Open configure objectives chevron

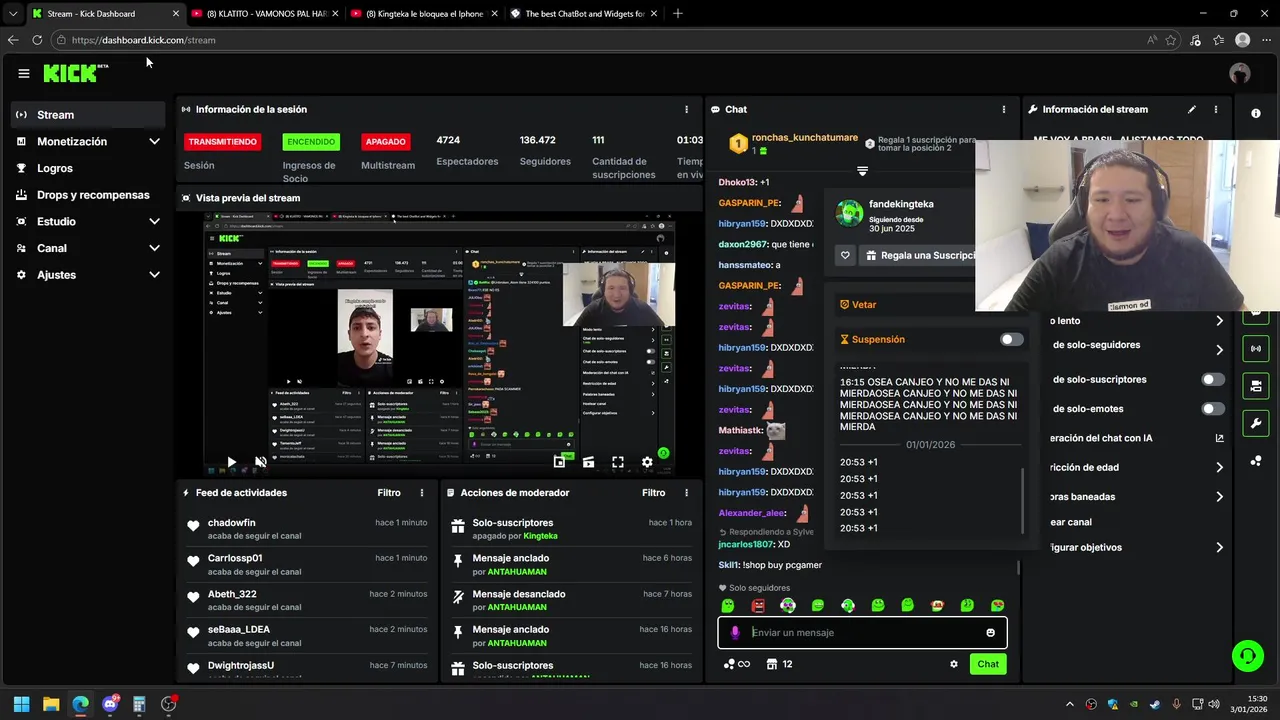click(x=1219, y=547)
